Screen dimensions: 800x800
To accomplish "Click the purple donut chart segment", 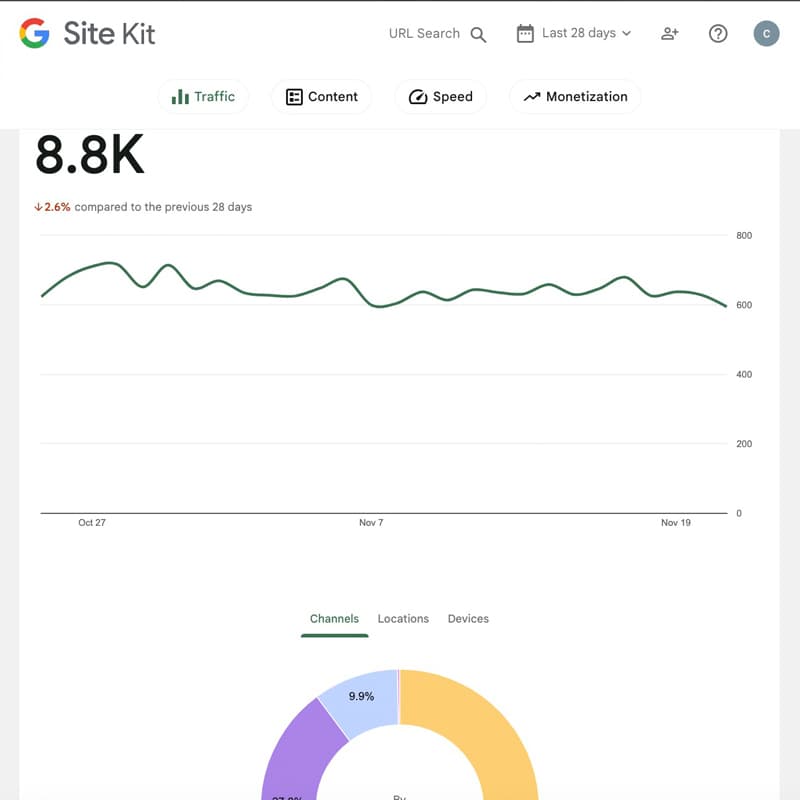I will click(x=292, y=750).
